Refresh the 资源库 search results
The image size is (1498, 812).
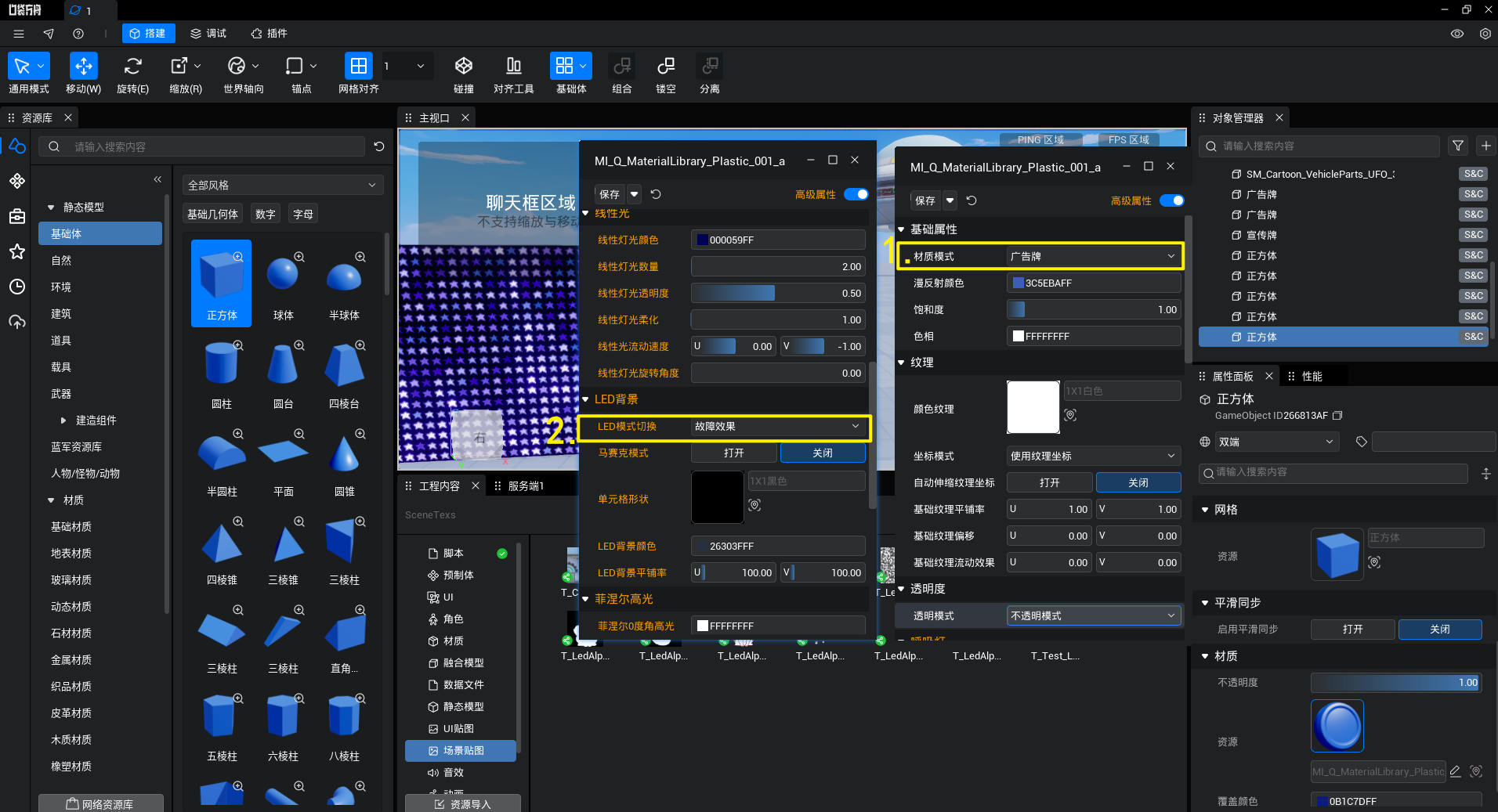[379, 146]
